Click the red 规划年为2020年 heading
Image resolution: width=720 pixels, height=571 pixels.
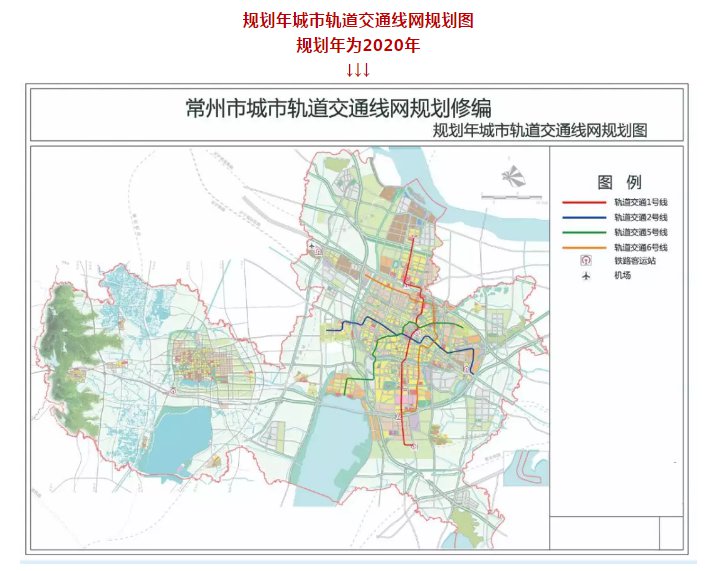[358, 45]
